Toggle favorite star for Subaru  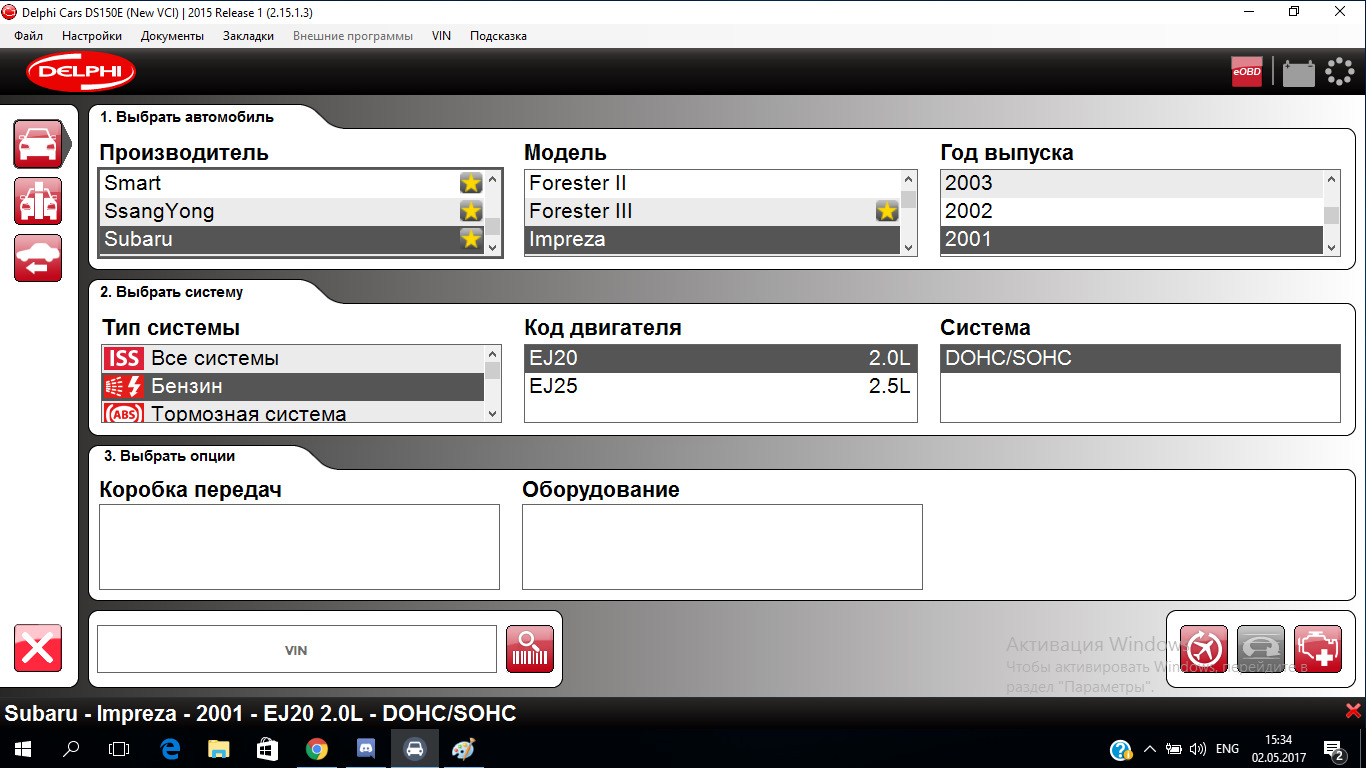click(x=471, y=239)
